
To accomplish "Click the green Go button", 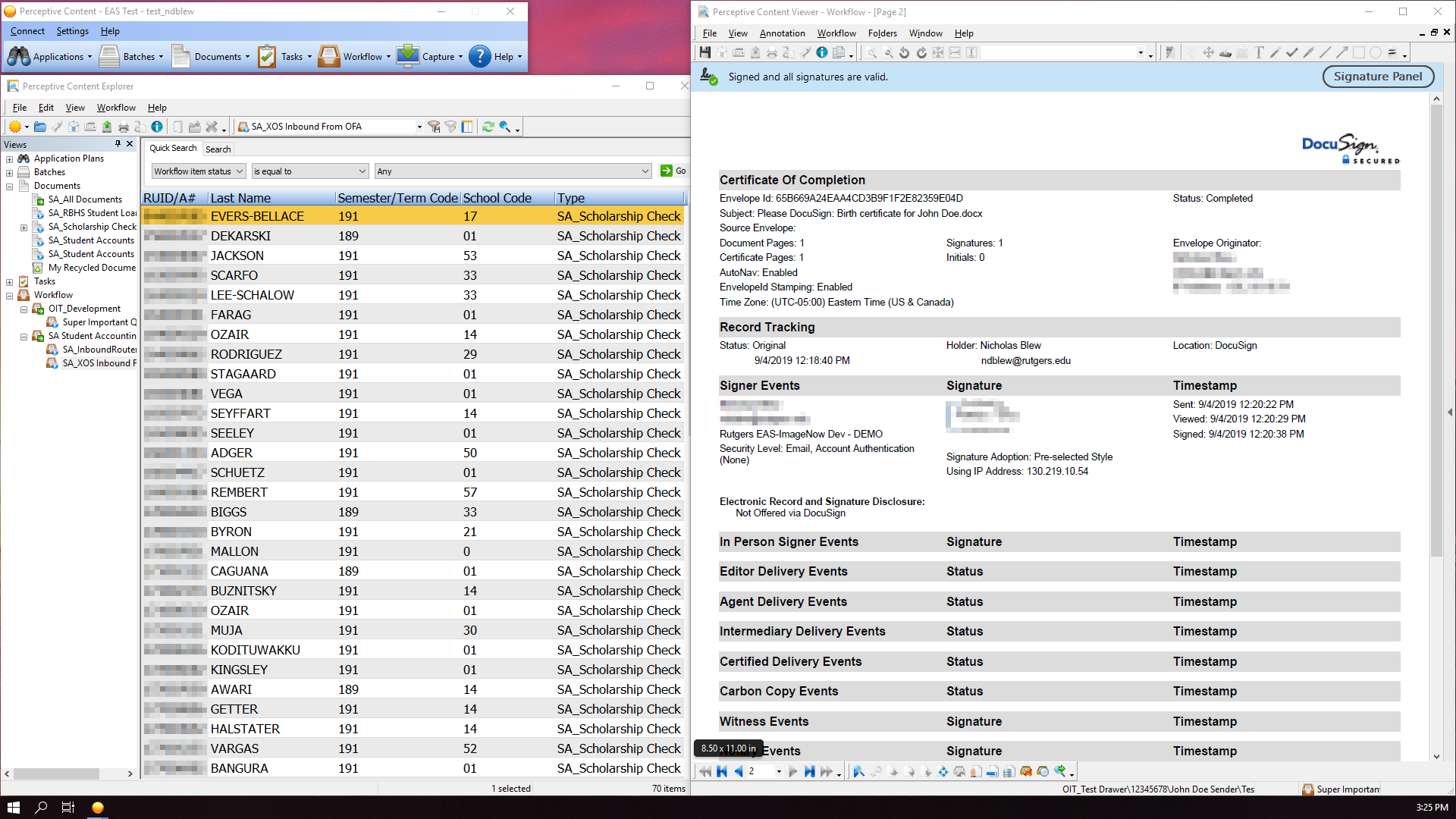I will coord(673,171).
